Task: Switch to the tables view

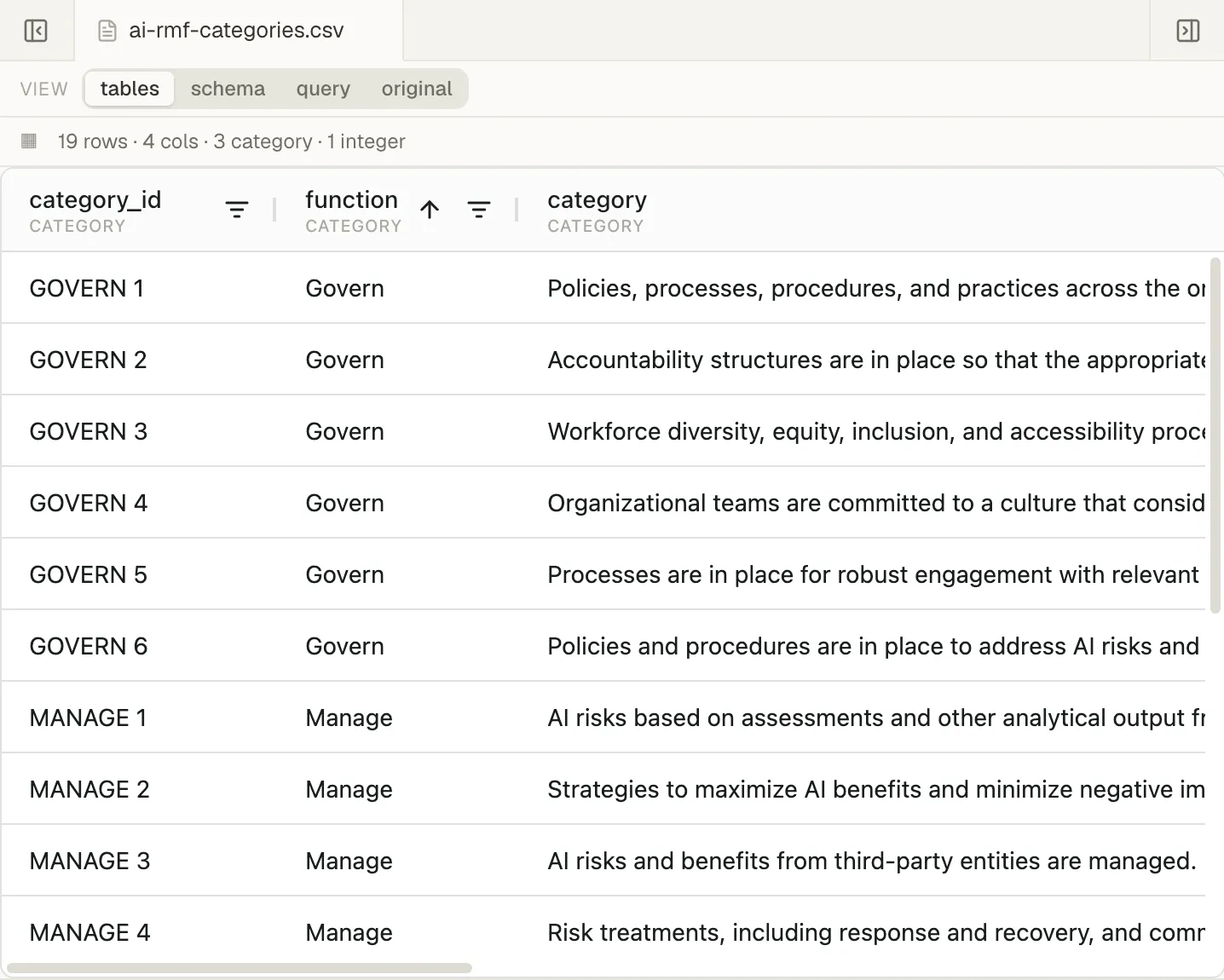Action: (x=130, y=89)
